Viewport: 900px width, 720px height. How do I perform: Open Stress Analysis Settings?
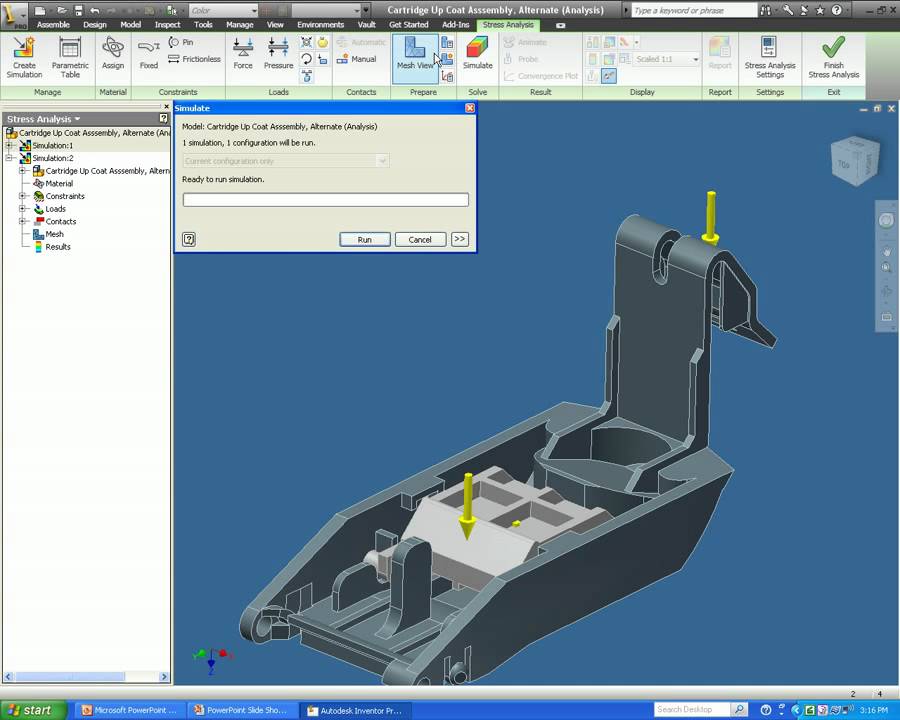770,57
